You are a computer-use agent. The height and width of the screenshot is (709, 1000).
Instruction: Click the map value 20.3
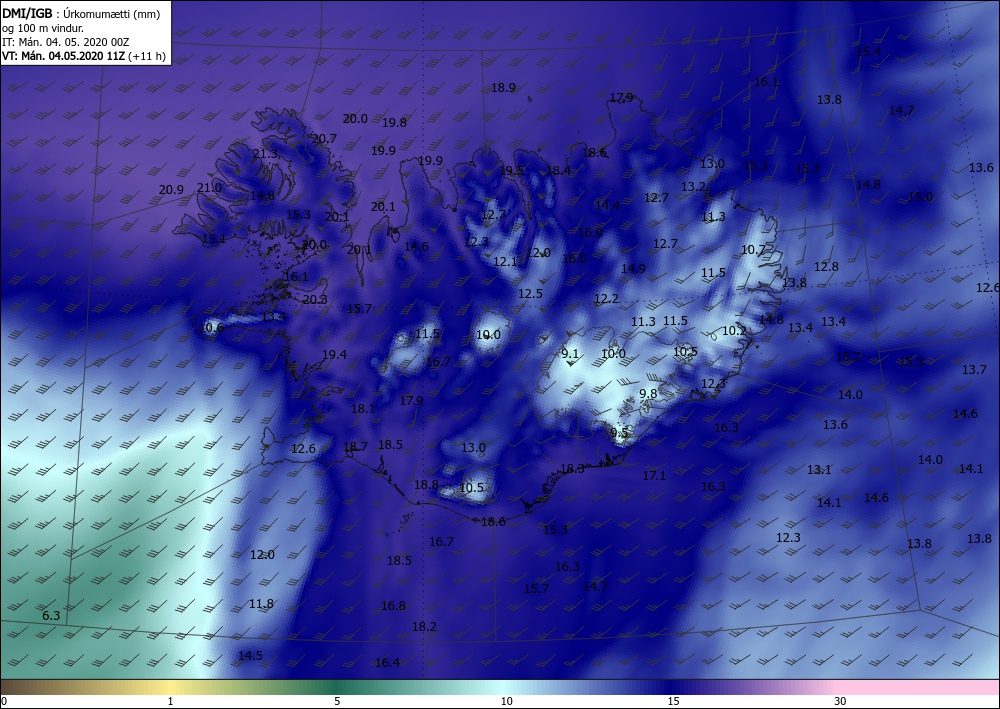[x=314, y=300]
